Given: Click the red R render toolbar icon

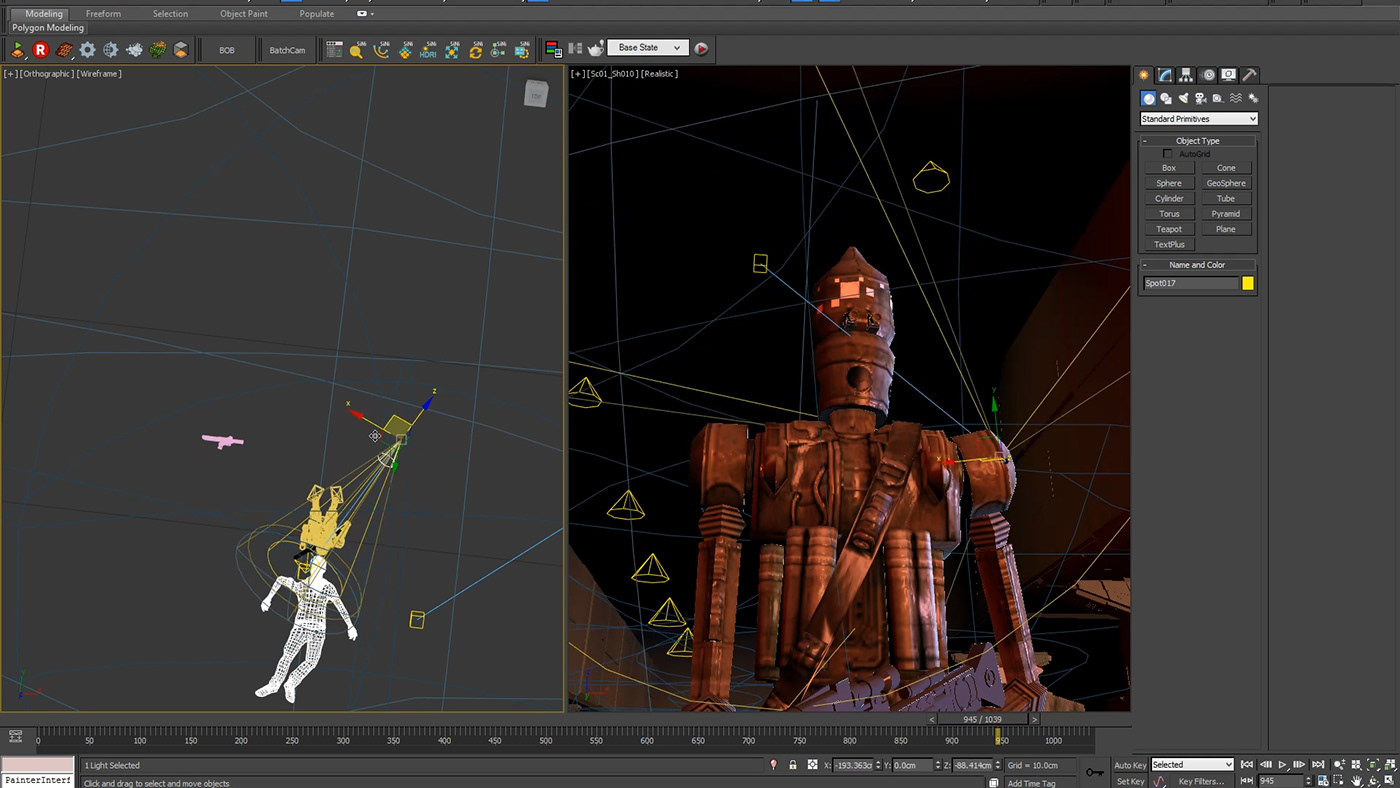Looking at the screenshot, I should pyautogui.click(x=41, y=49).
